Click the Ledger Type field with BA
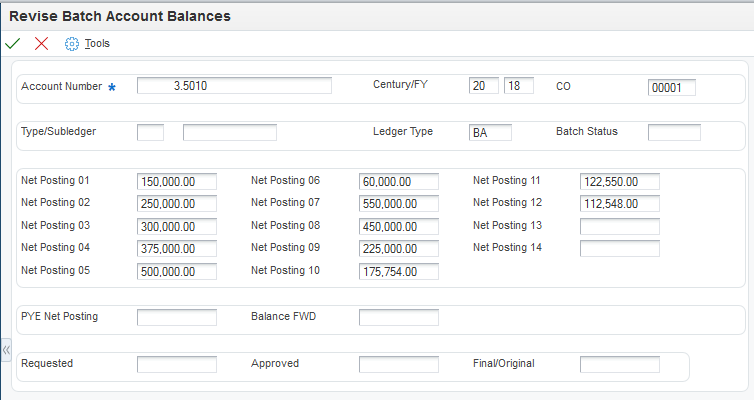Screen dimensions: 754x400 click(x=490, y=132)
